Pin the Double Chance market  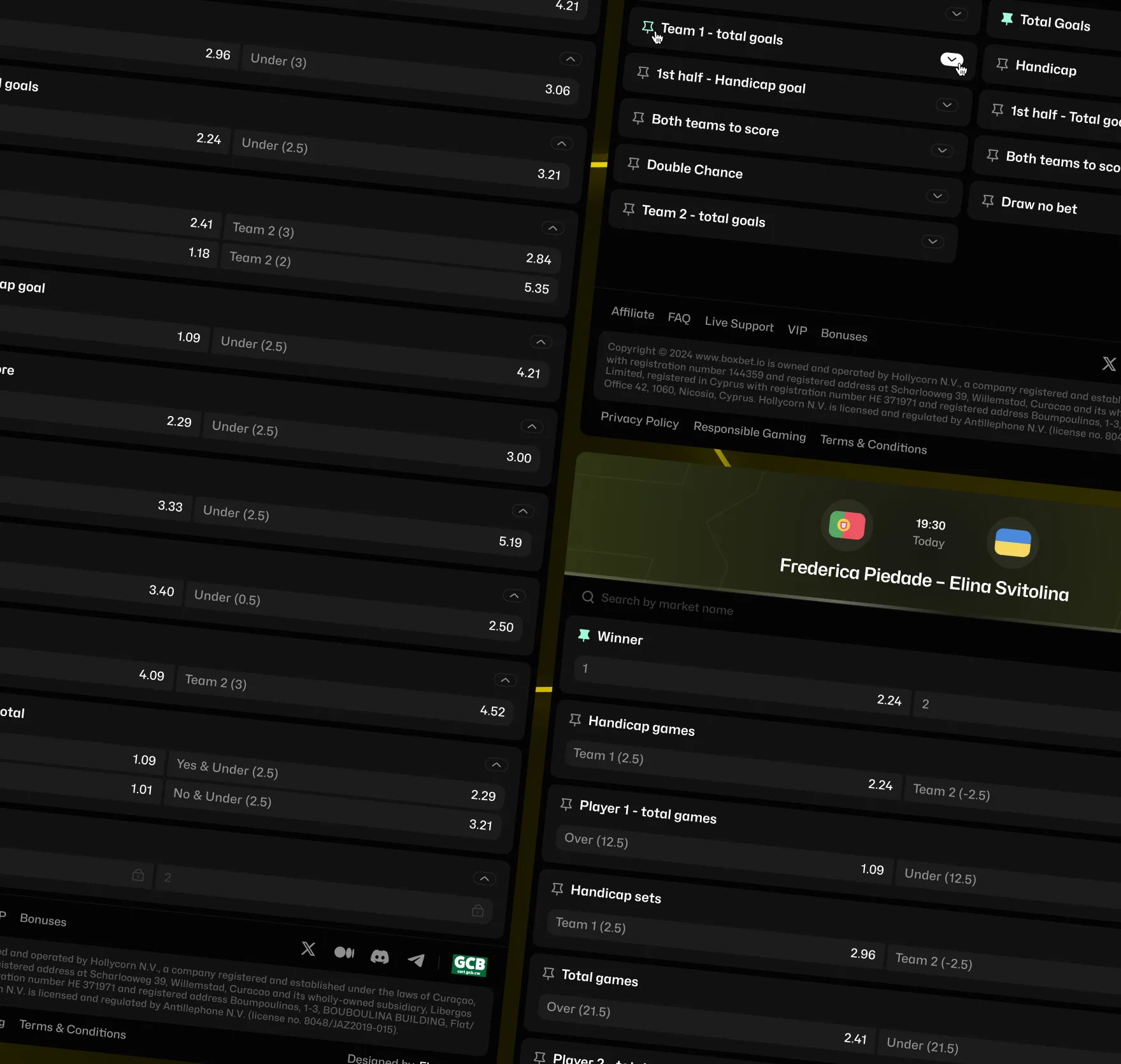(634, 163)
